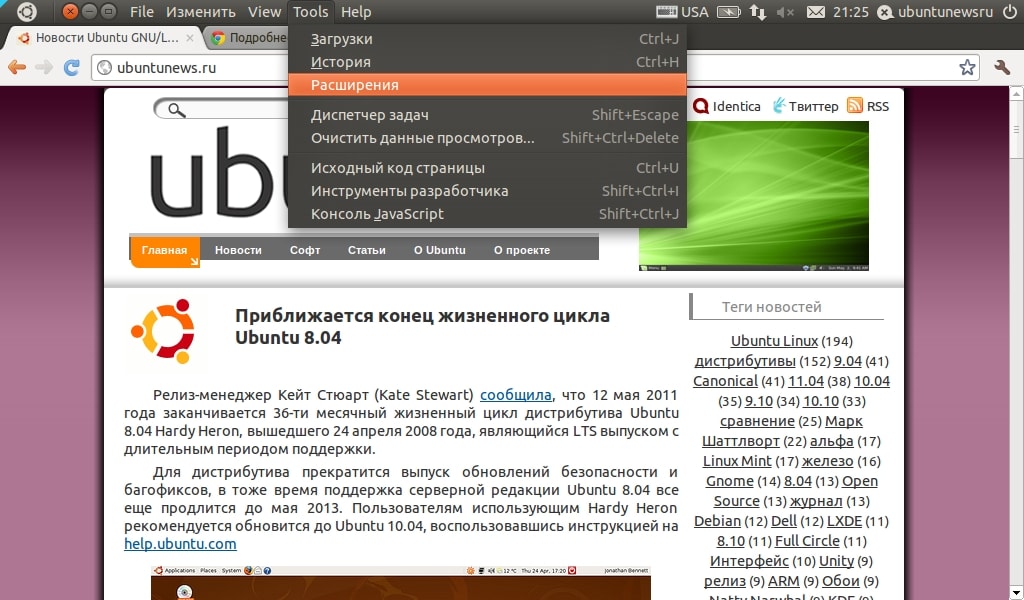Click the сообщила link in article

(x=516, y=395)
